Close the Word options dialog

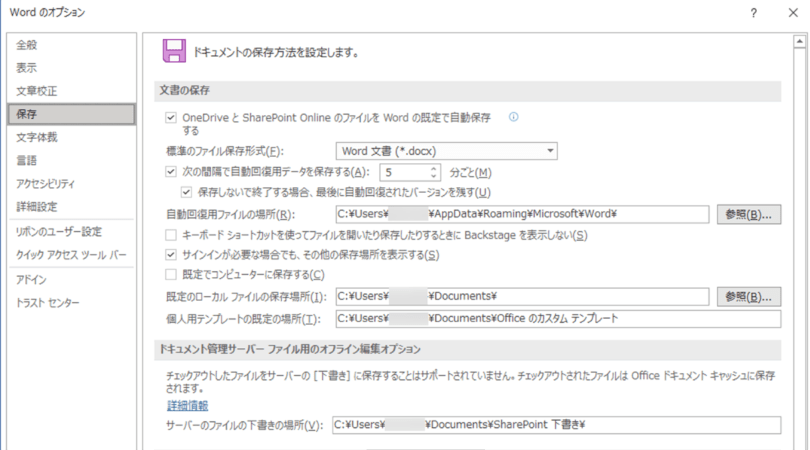[793, 13]
